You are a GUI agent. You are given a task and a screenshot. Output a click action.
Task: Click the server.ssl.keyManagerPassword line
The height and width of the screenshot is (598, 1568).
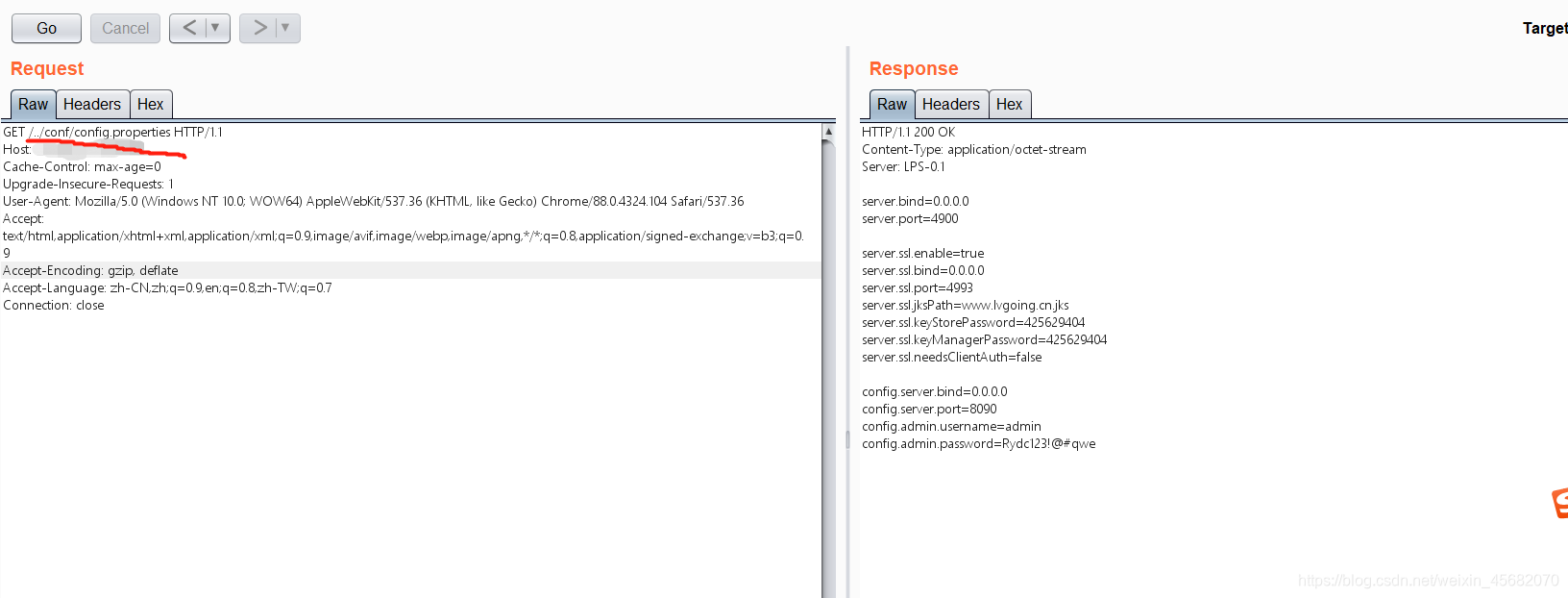(x=985, y=339)
